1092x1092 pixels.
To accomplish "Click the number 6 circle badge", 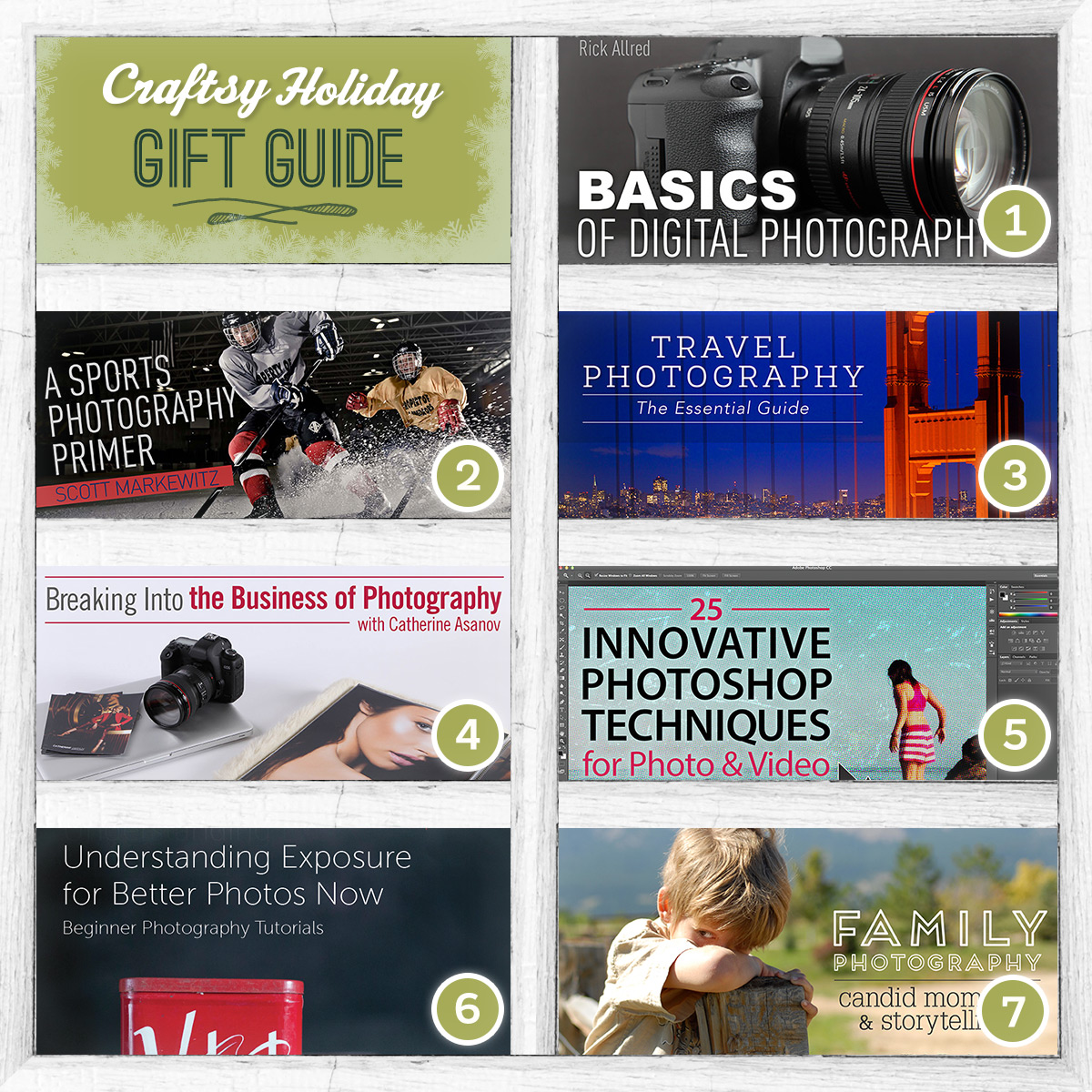I will point(468,1008).
